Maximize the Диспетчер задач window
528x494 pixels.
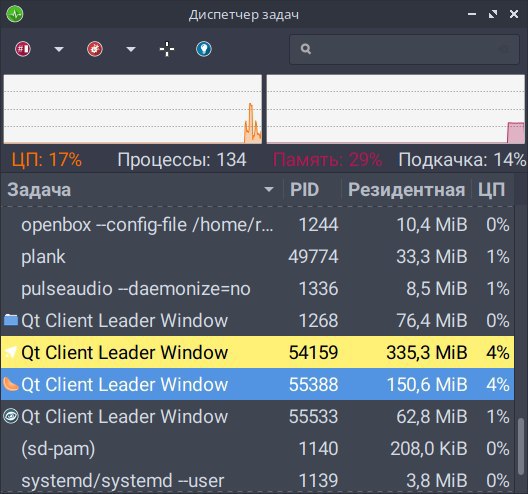(x=493, y=14)
